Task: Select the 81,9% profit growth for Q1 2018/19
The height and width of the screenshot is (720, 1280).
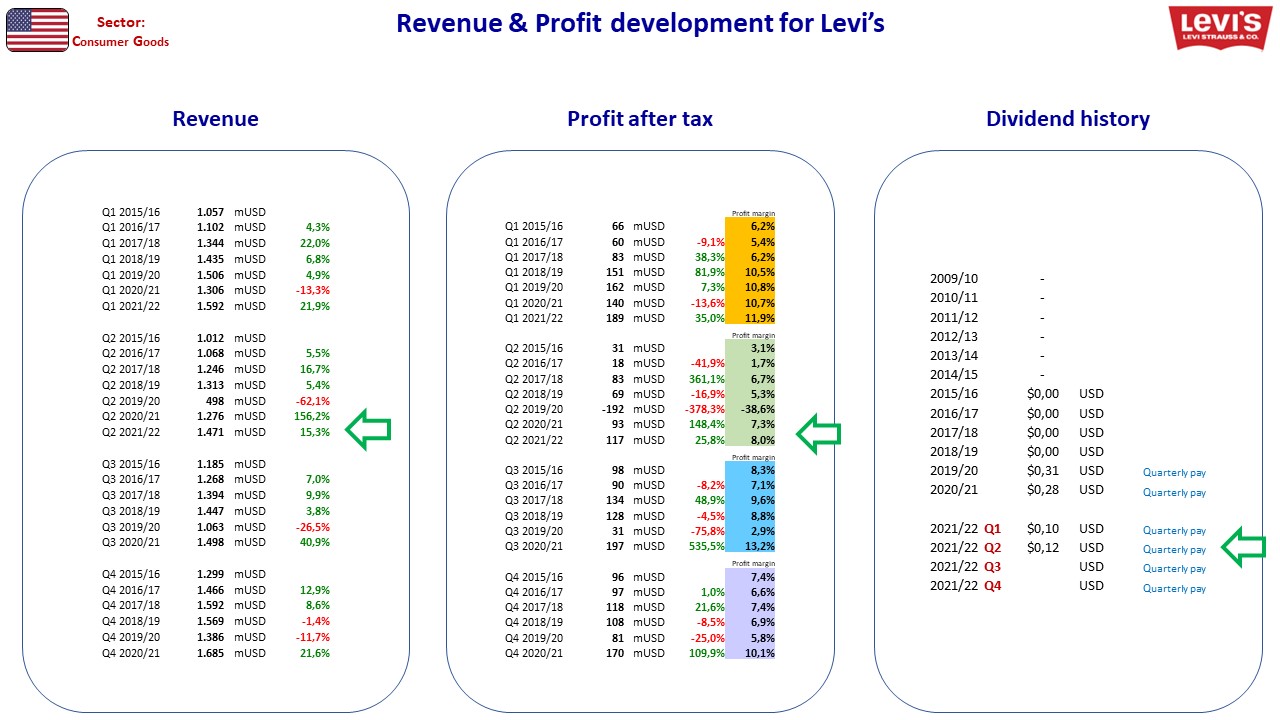Action: (709, 272)
